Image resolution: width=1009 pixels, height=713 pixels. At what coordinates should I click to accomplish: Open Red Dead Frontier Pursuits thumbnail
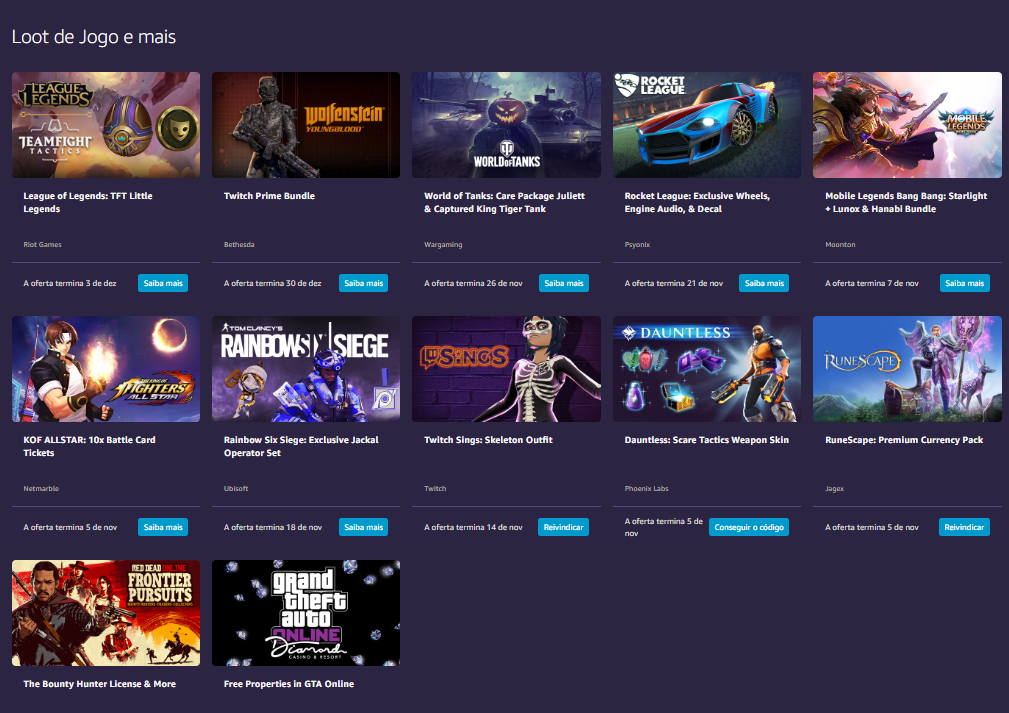point(106,613)
